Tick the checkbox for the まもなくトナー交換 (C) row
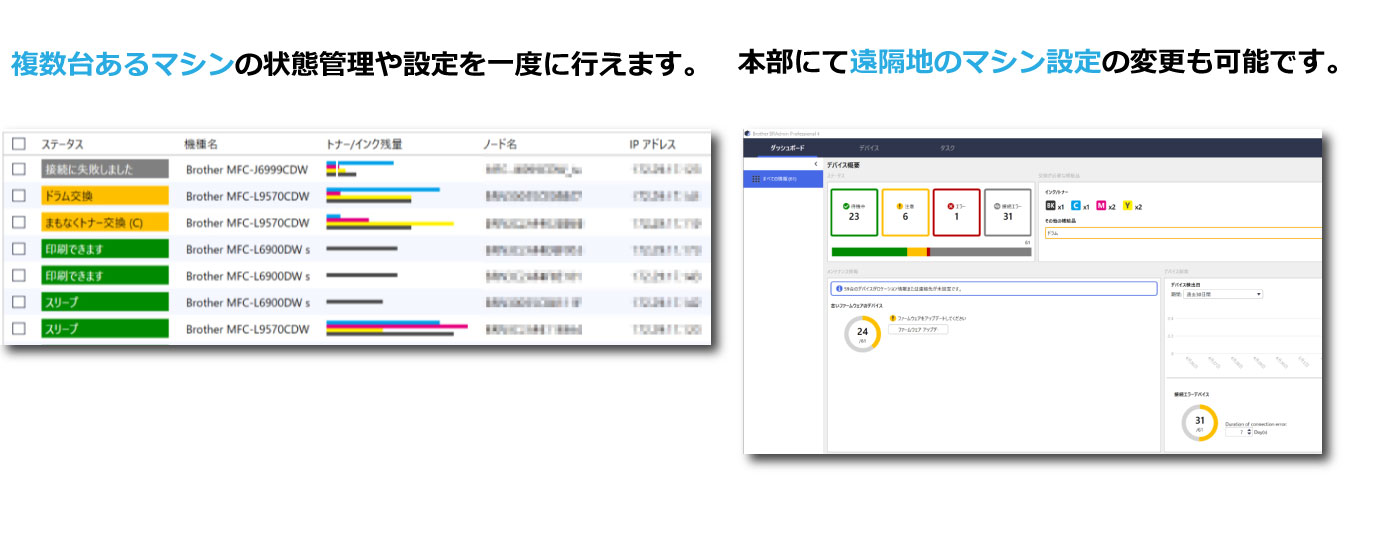 click(19, 223)
